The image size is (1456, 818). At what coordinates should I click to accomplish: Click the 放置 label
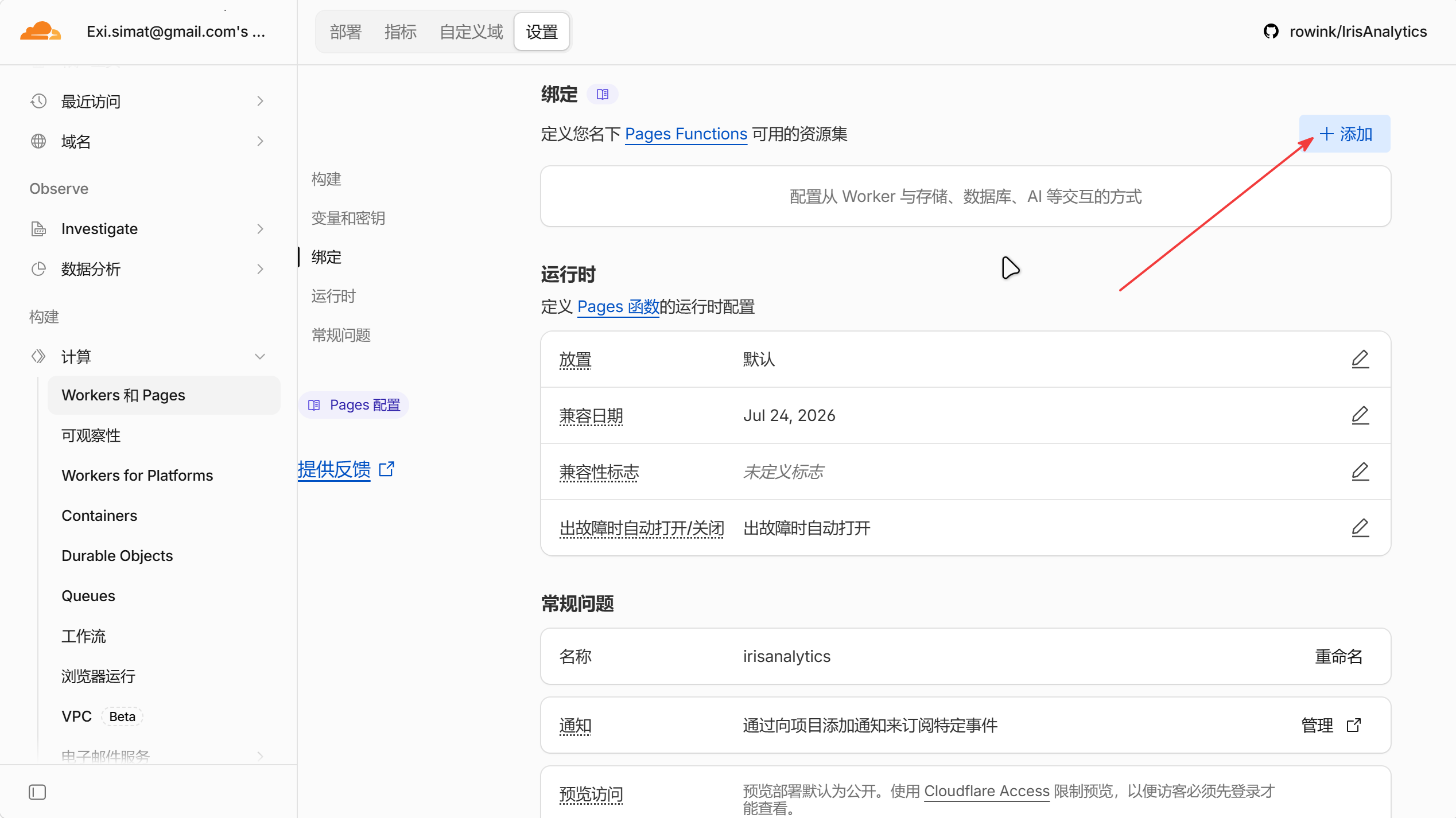tap(575, 360)
